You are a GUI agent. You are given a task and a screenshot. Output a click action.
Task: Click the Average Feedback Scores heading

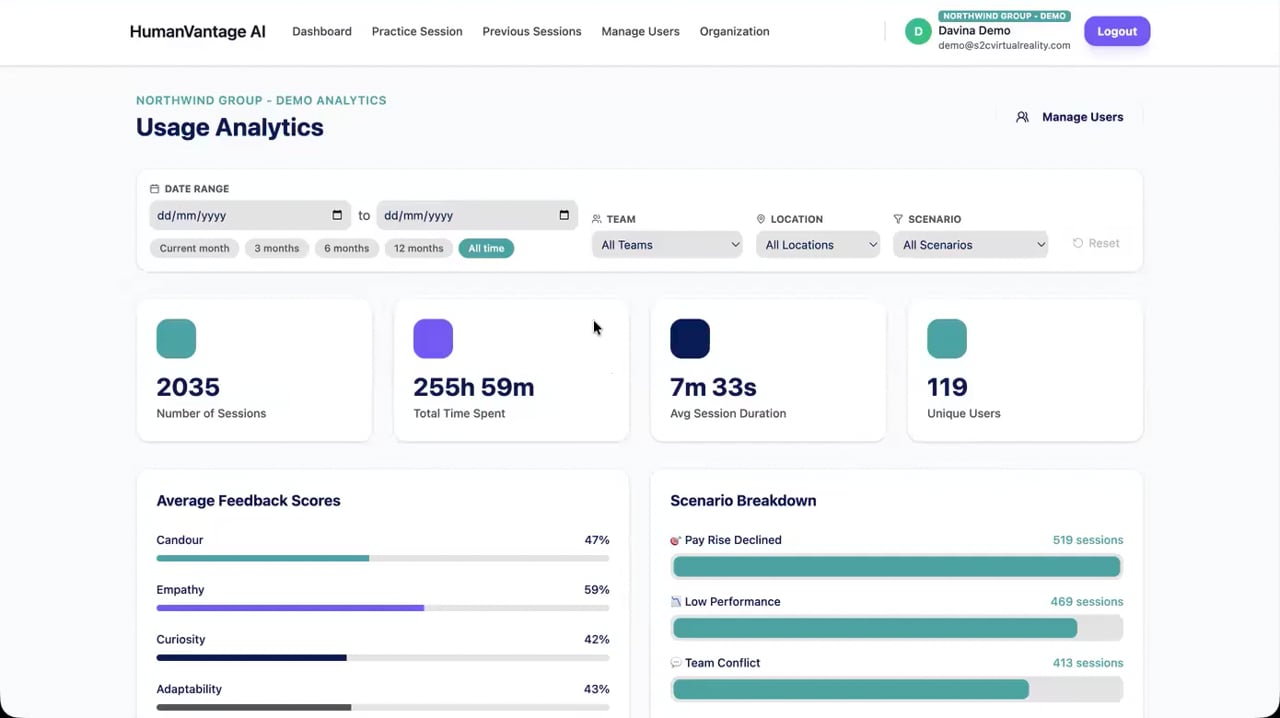pyautogui.click(x=248, y=501)
